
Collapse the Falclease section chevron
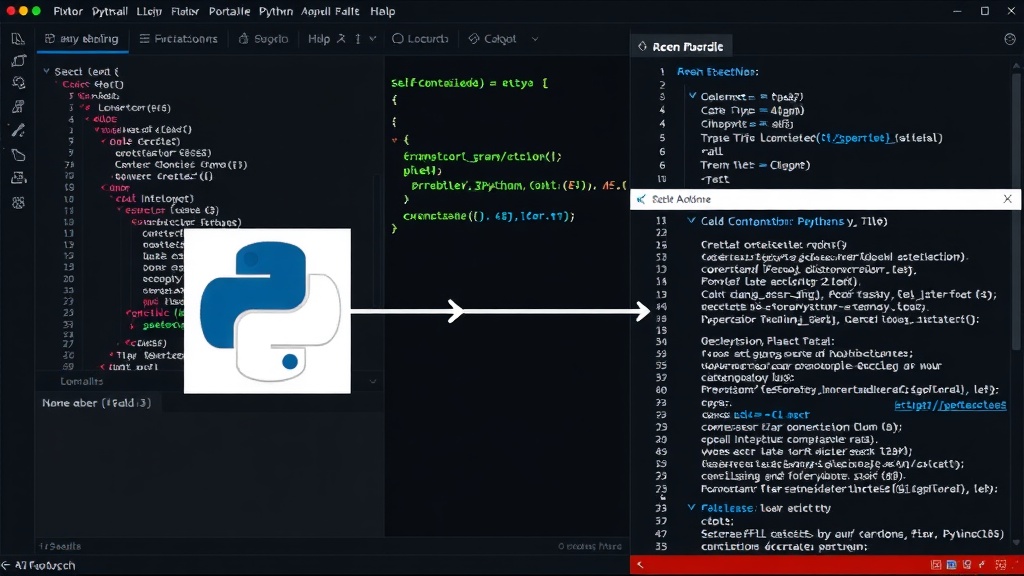[x=691, y=507]
